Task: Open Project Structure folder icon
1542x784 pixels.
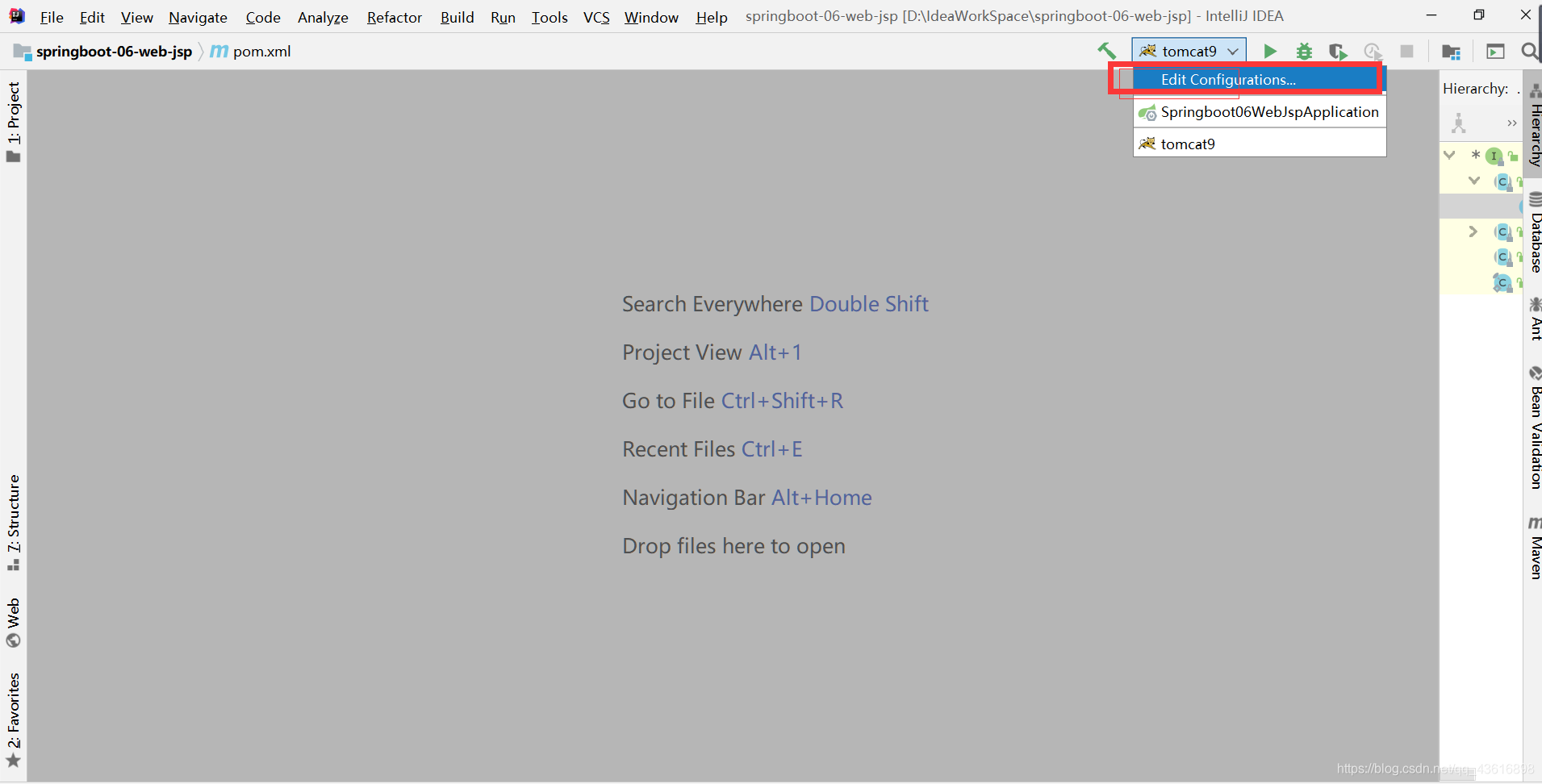Action: (x=1451, y=52)
